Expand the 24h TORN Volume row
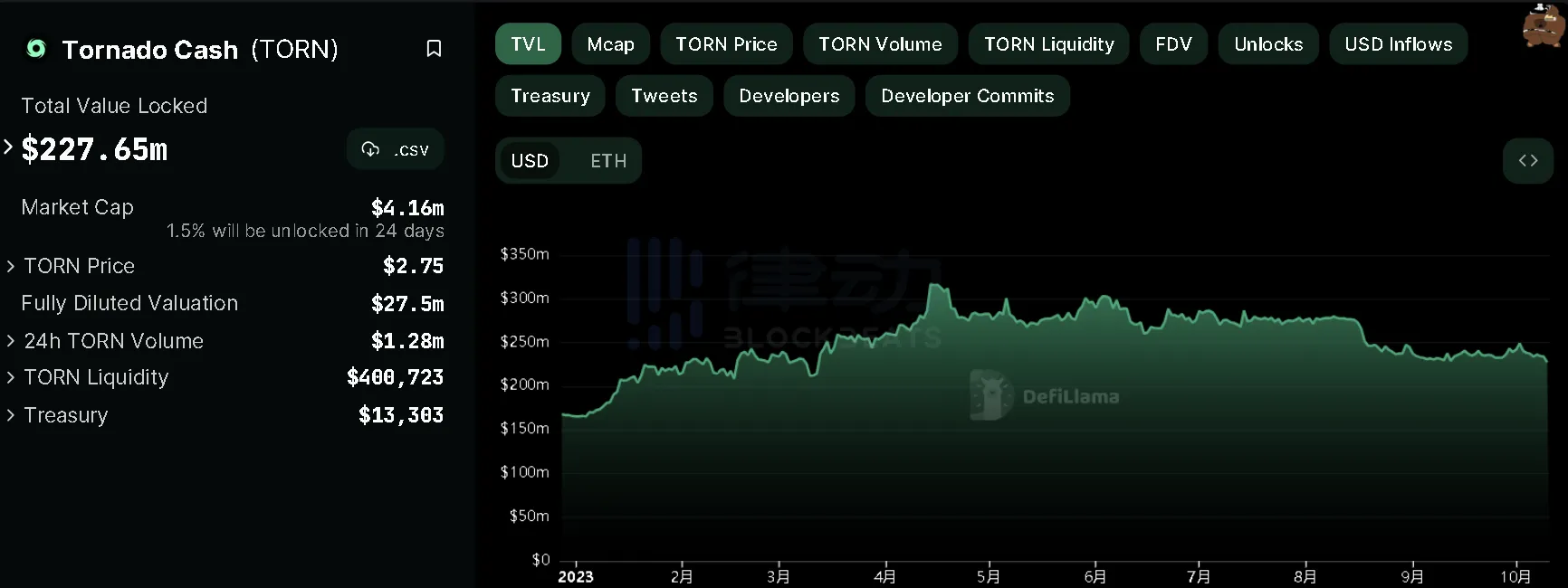Screen dimensions: 1568x588 (11, 341)
